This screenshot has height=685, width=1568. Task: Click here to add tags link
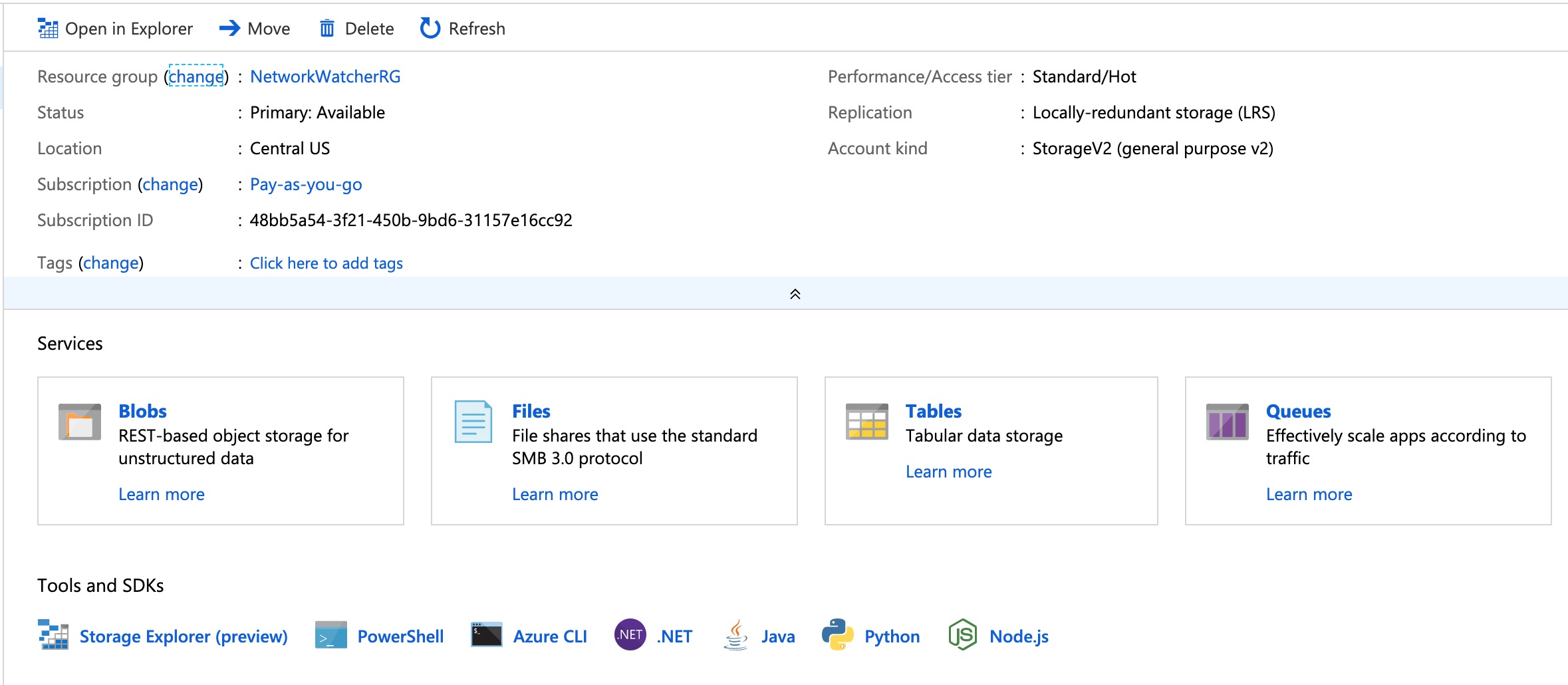point(327,263)
